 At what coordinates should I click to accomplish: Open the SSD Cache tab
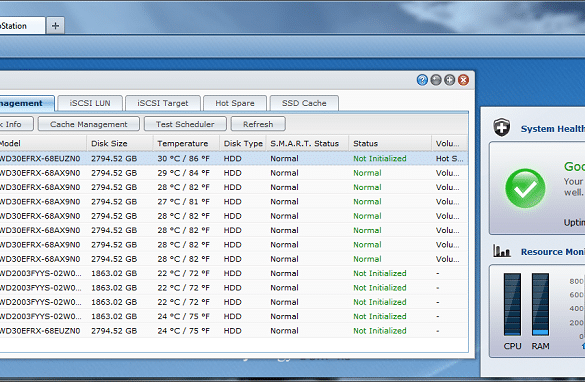(304, 103)
